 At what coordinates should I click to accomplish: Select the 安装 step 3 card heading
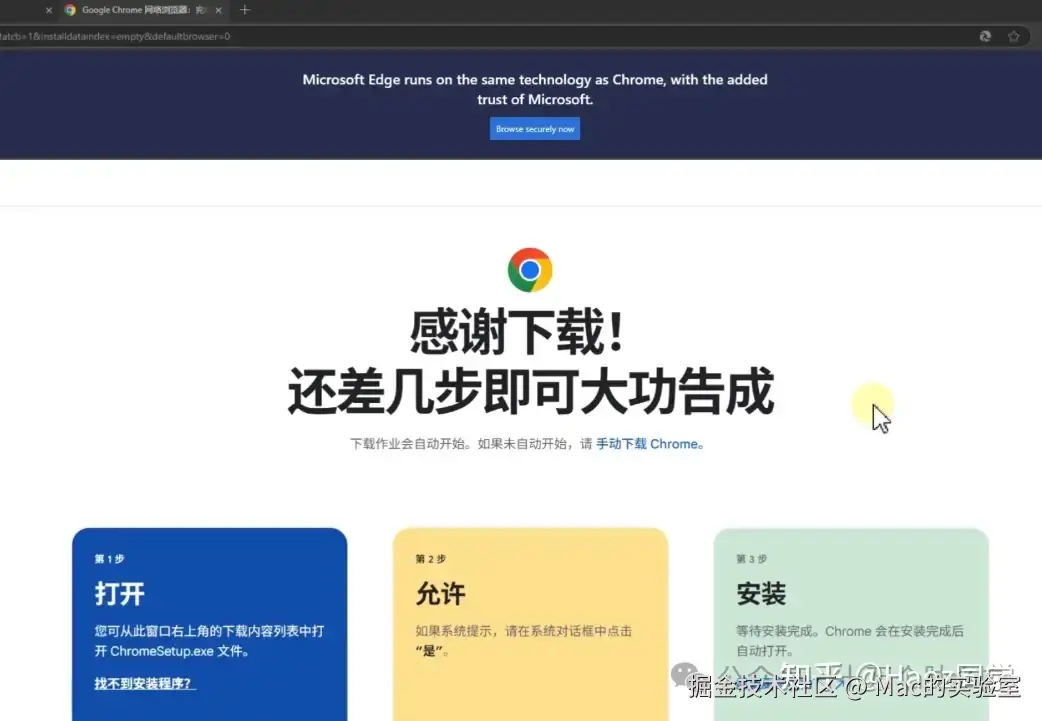761,593
